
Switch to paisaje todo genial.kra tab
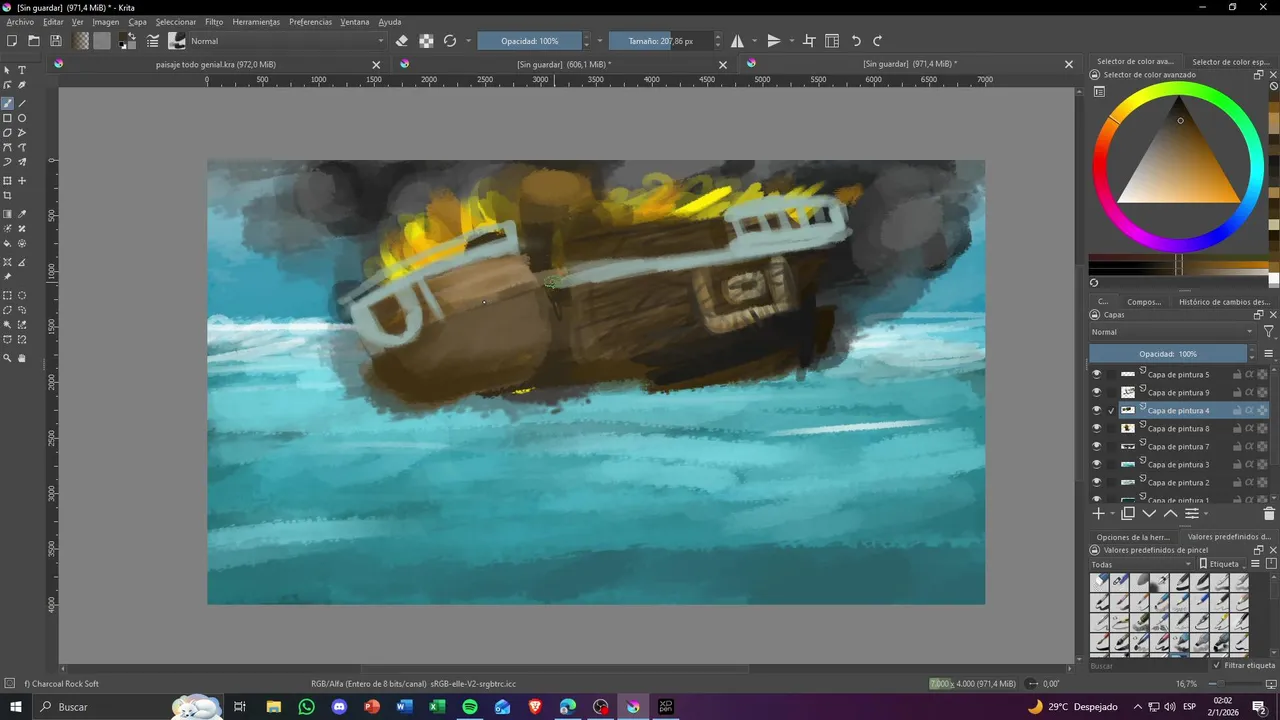(x=216, y=64)
